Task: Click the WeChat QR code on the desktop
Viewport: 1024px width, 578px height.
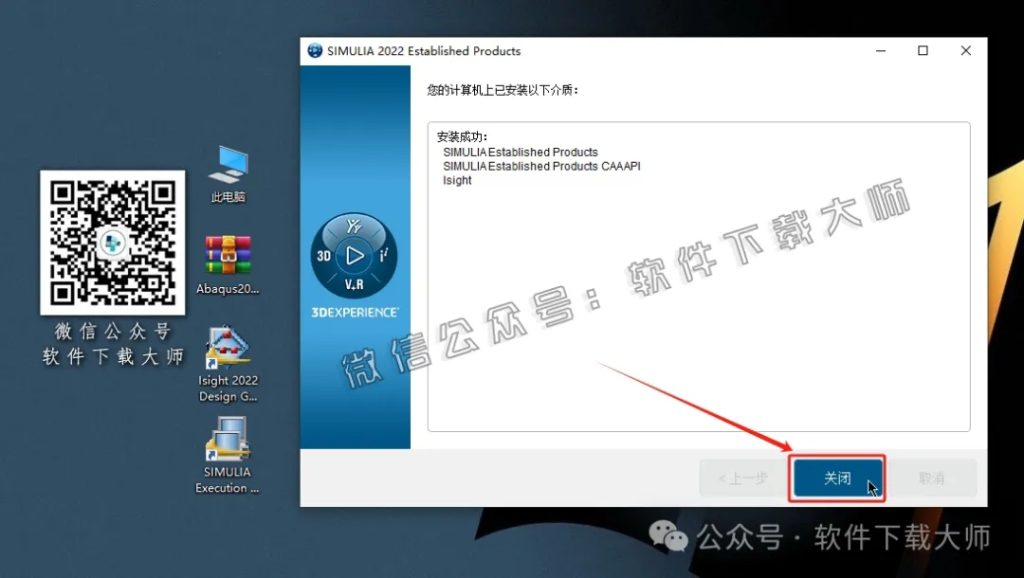Action: click(112, 245)
